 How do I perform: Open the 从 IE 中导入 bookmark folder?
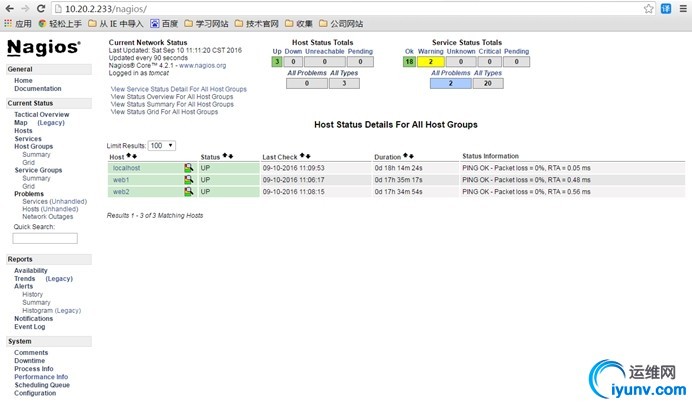click(116, 24)
